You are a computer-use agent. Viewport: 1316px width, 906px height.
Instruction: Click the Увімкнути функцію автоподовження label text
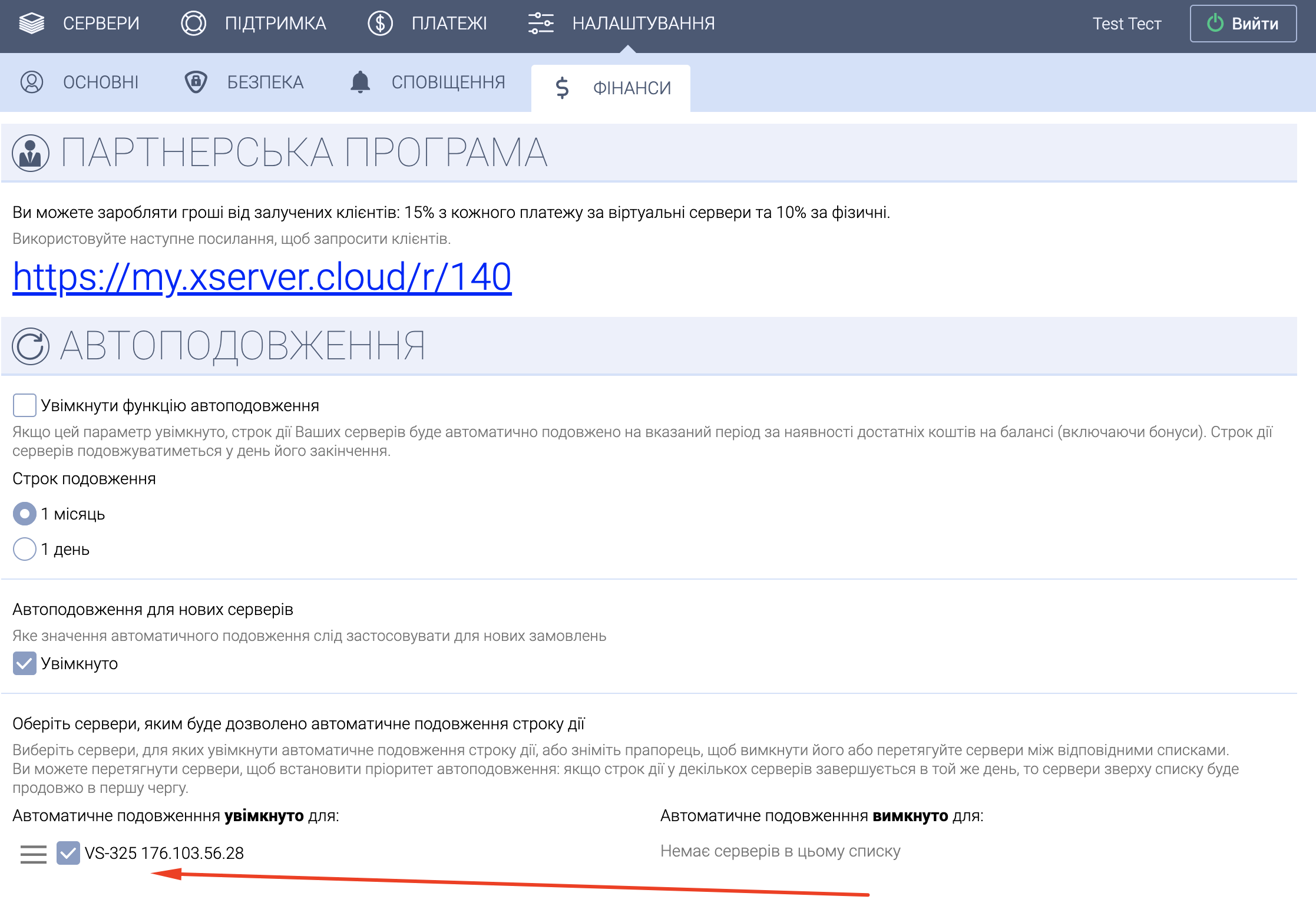[x=180, y=406]
